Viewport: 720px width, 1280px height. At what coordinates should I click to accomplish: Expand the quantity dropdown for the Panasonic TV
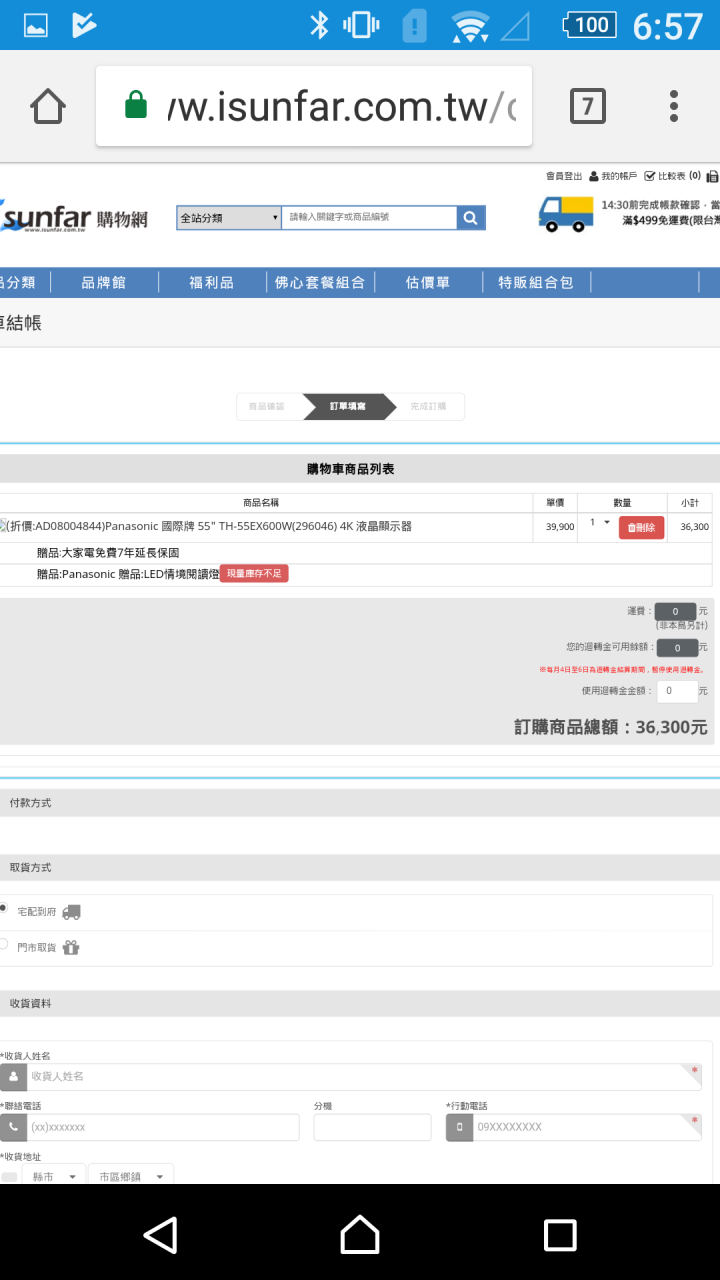(600, 522)
